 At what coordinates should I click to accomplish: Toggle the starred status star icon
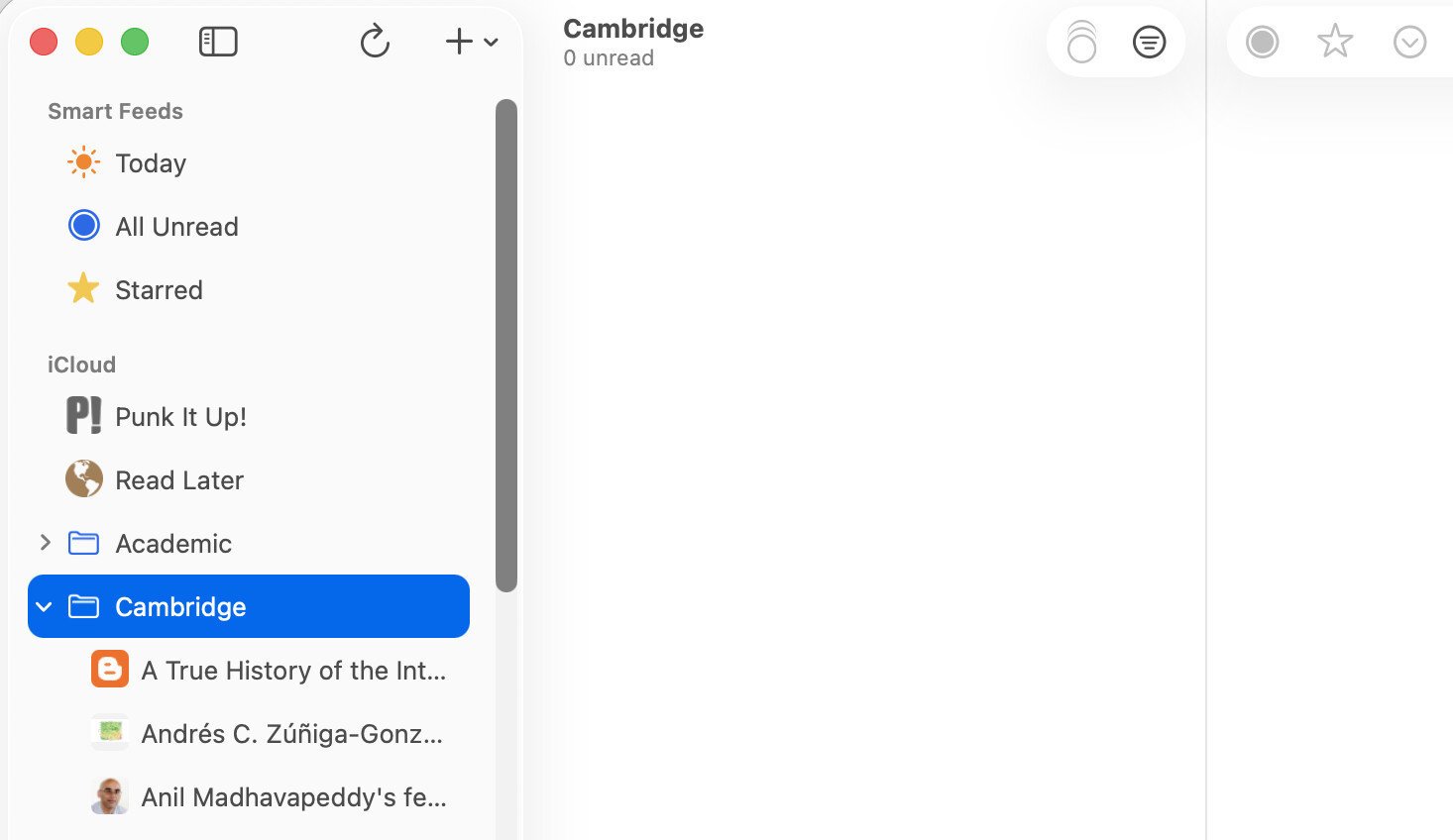[x=1335, y=42]
